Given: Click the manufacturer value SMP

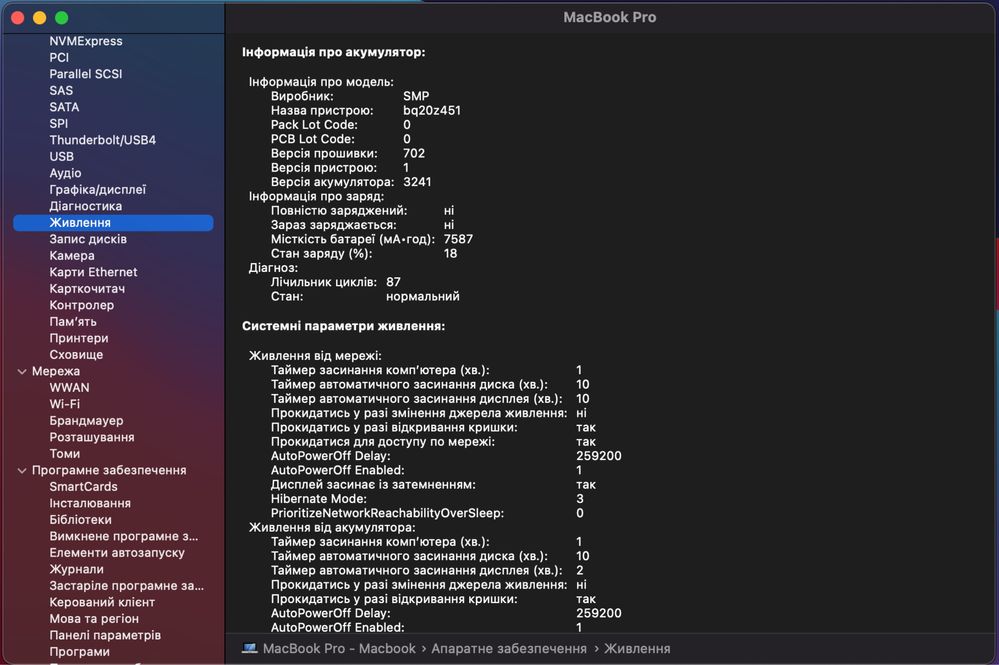Looking at the screenshot, I should click(x=416, y=96).
